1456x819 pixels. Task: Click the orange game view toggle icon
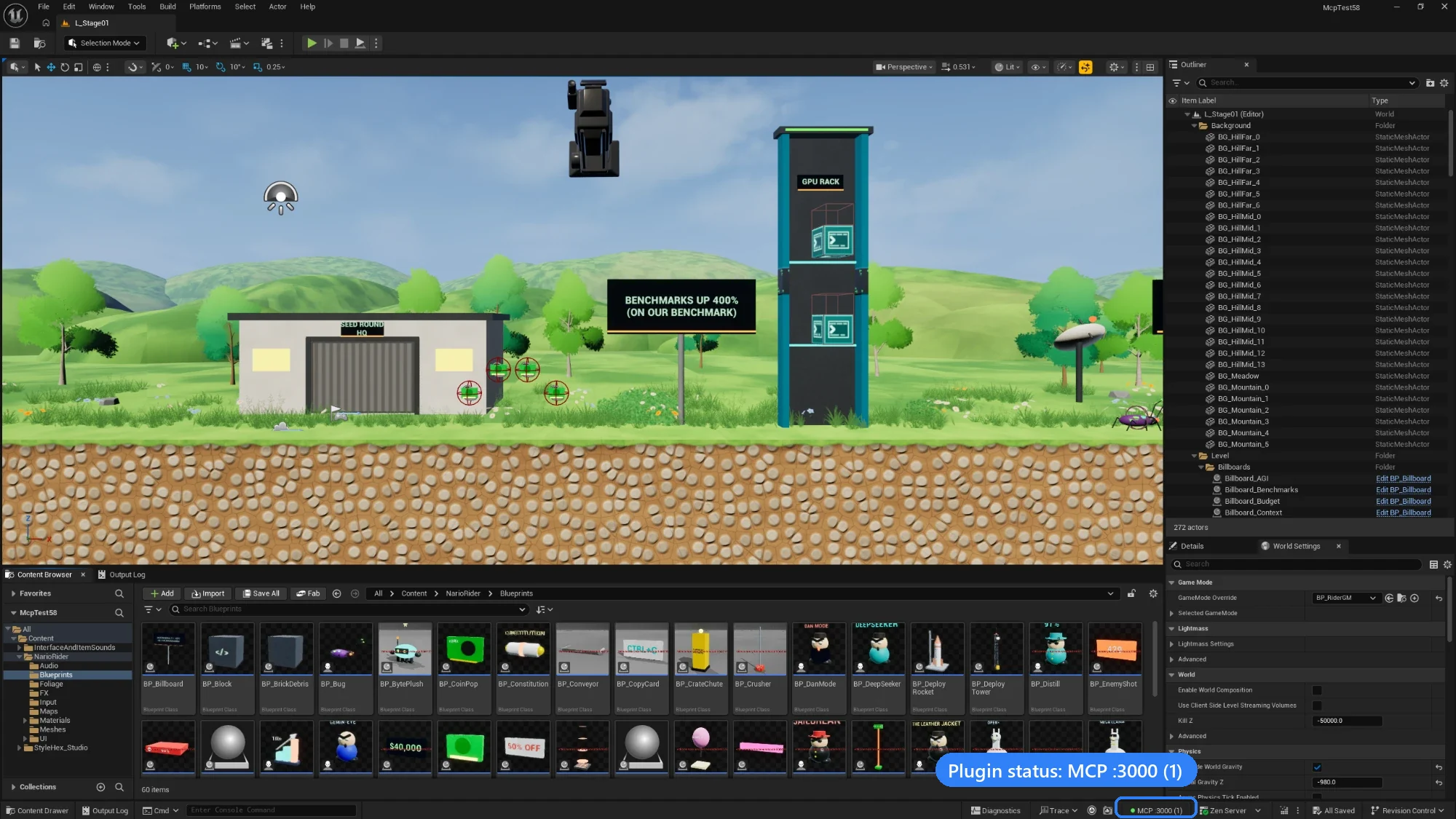click(1085, 67)
